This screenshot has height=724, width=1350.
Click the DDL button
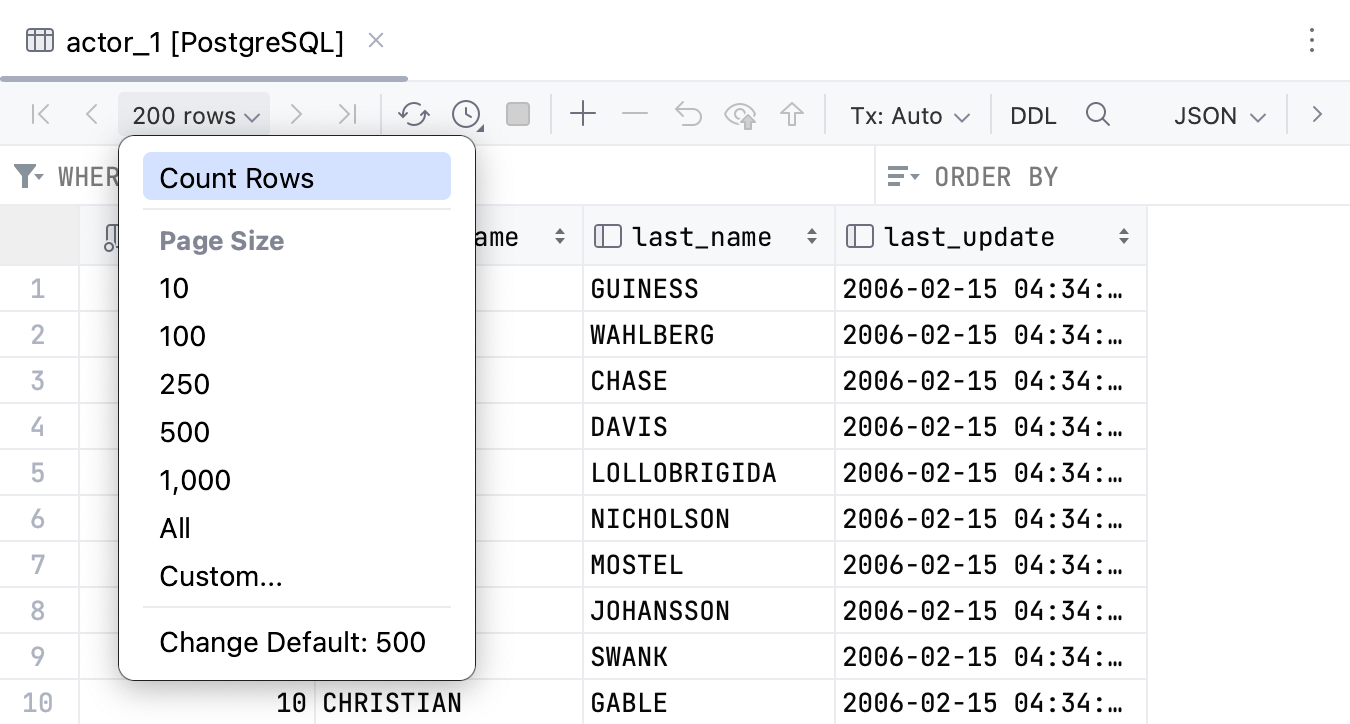[x=1033, y=116]
